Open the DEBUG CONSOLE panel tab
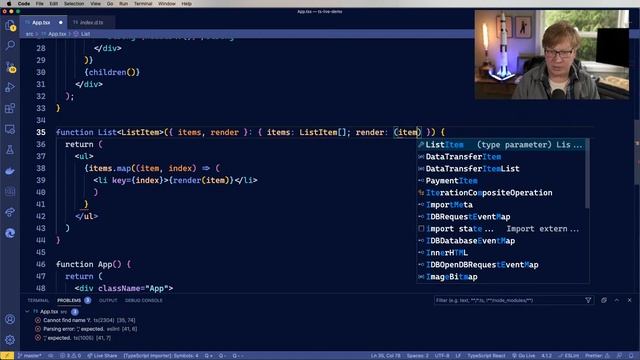The width and height of the screenshot is (640, 360). pyautogui.click(x=144, y=300)
